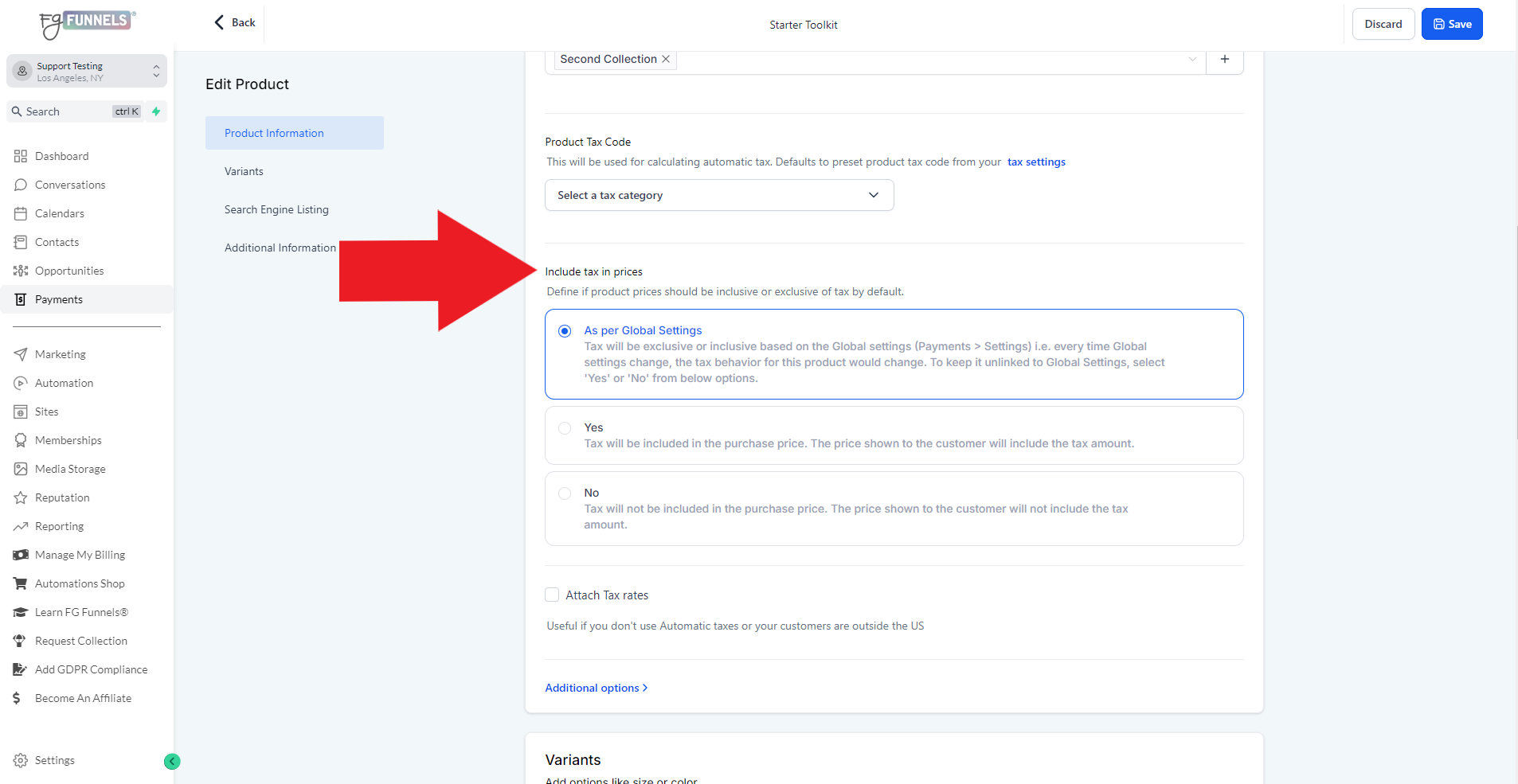Click the Starter Toolkit page title
1518x784 pixels.
coord(804,25)
